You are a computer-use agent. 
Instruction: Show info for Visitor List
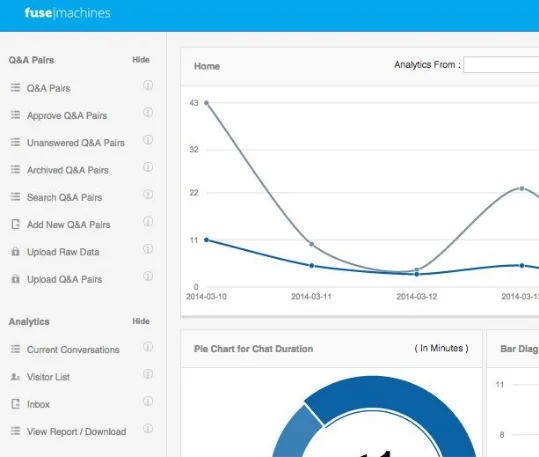click(x=148, y=374)
